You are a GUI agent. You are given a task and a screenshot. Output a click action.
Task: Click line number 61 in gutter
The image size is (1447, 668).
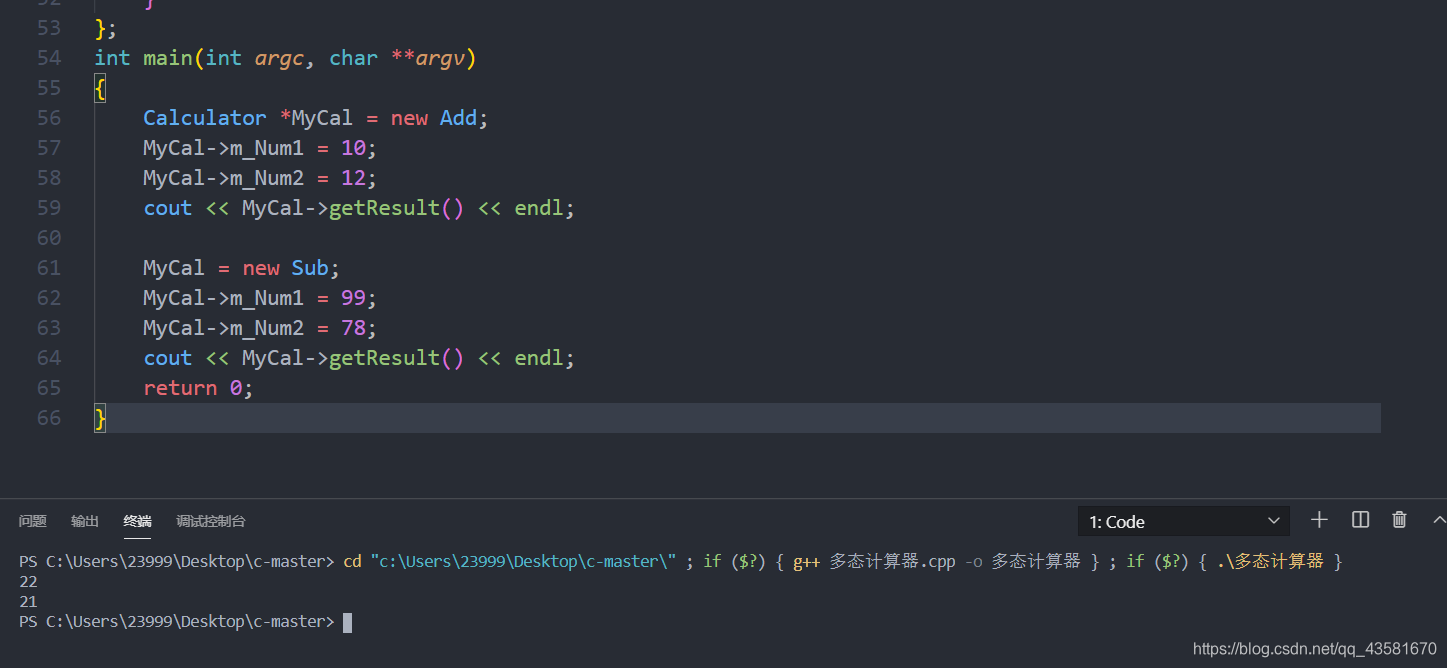49,268
